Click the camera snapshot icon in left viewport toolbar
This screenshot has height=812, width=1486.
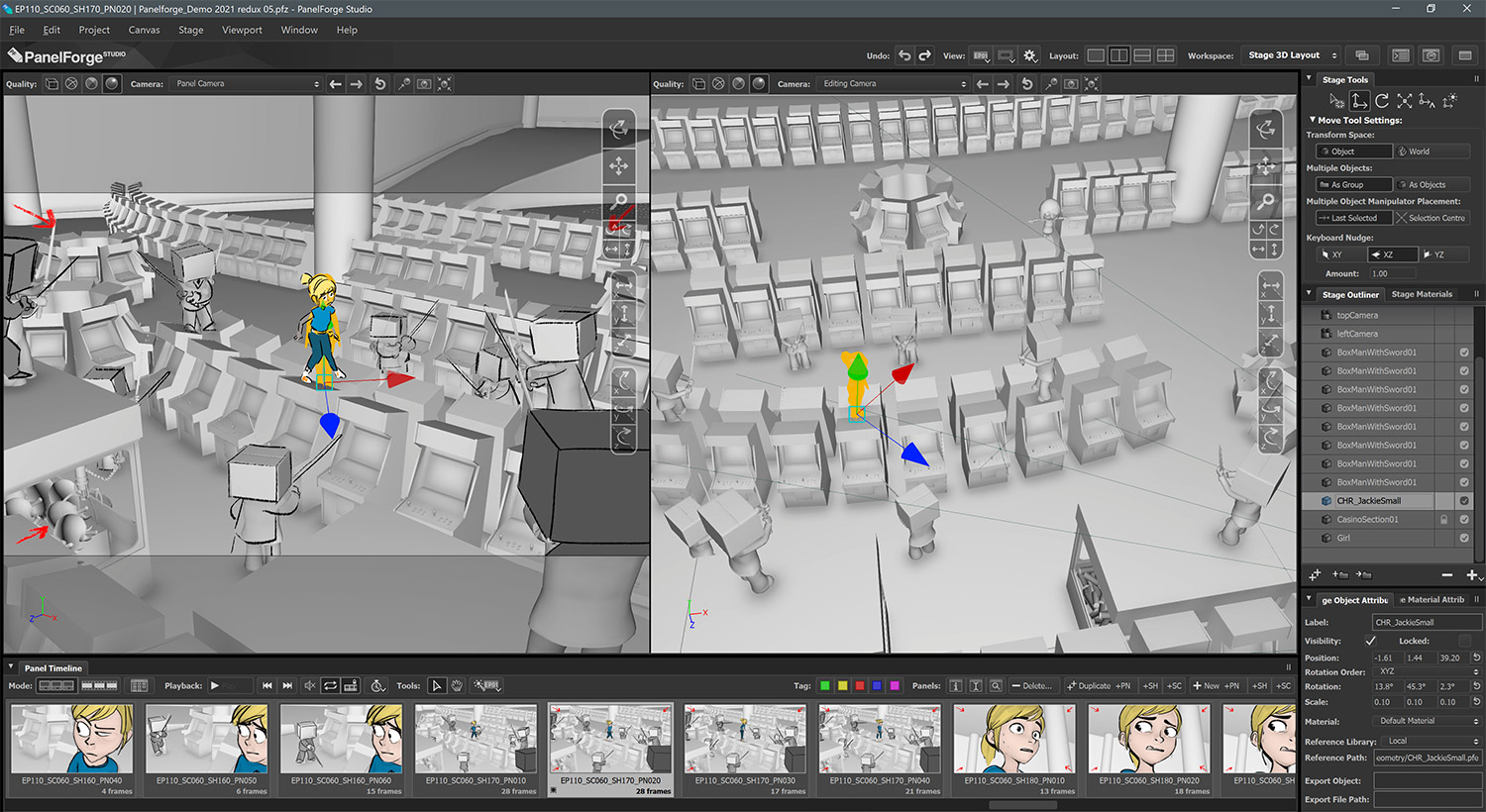coord(424,84)
